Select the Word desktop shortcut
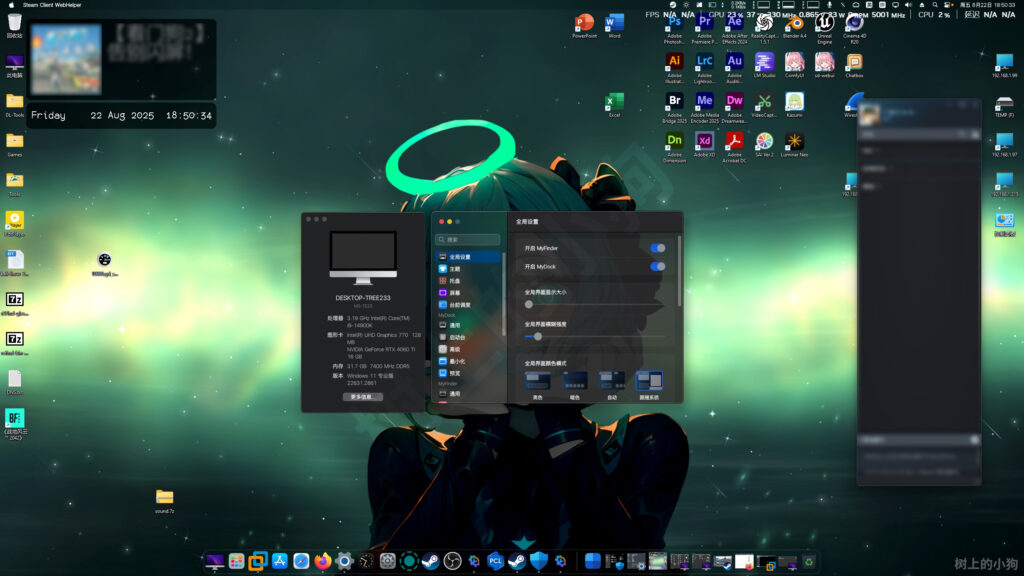This screenshot has height=576, width=1024. coord(614,26)
